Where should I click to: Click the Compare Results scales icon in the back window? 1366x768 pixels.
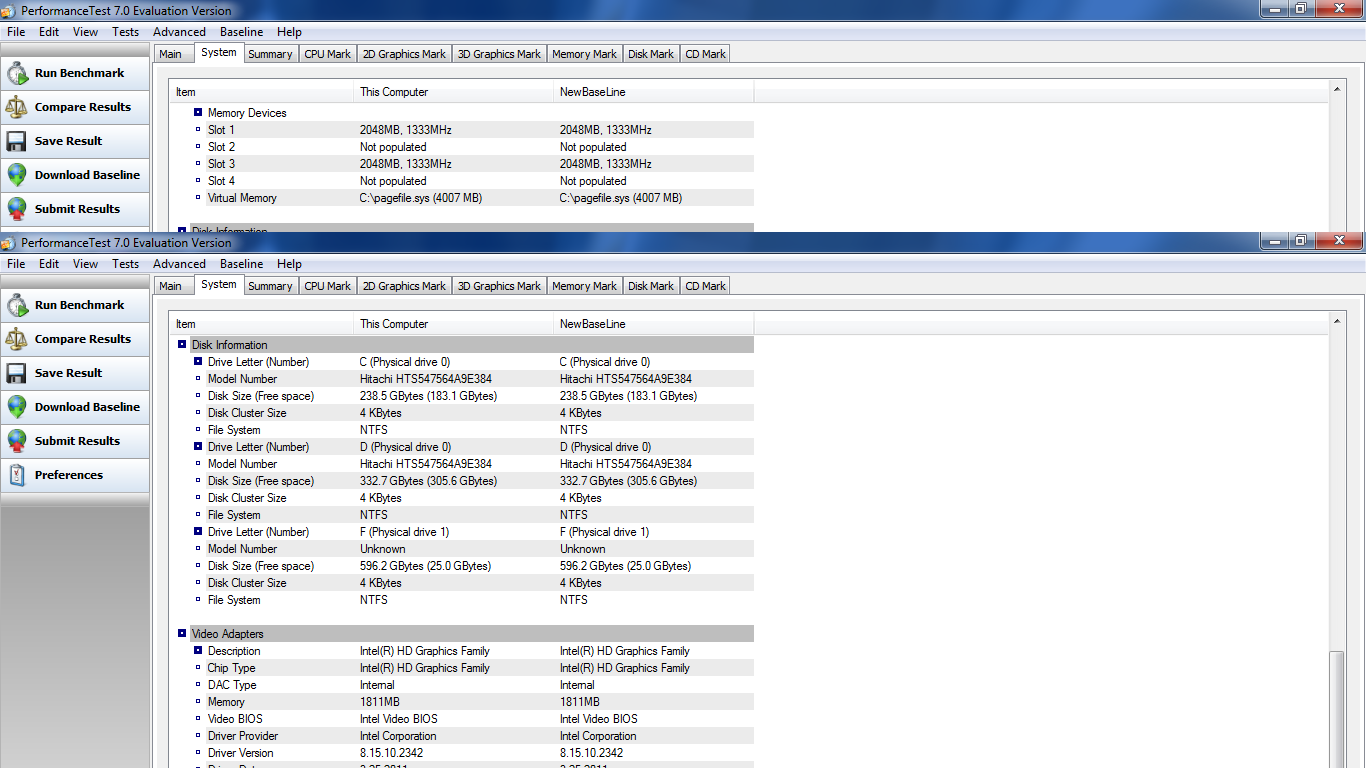[17, 107]
